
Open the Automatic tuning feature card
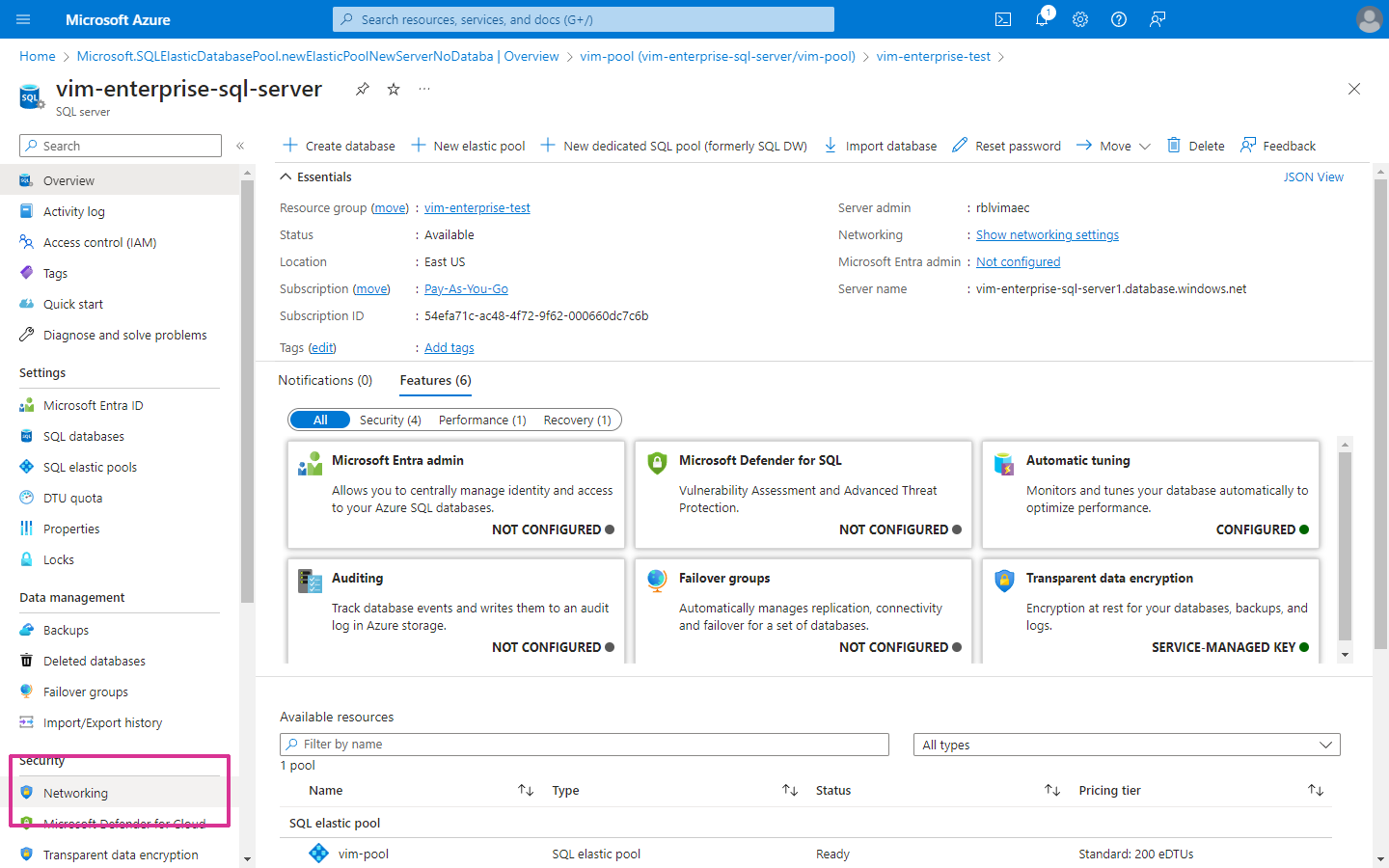point(1151,495)
